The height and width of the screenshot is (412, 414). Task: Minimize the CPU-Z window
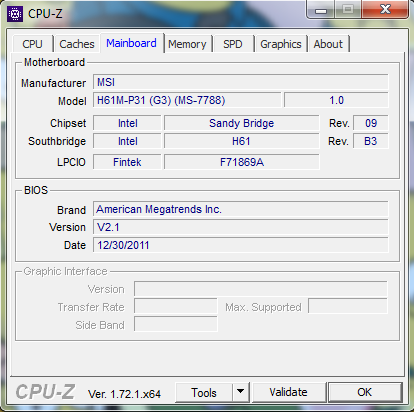pyautogui.click(x=321, y=9)
